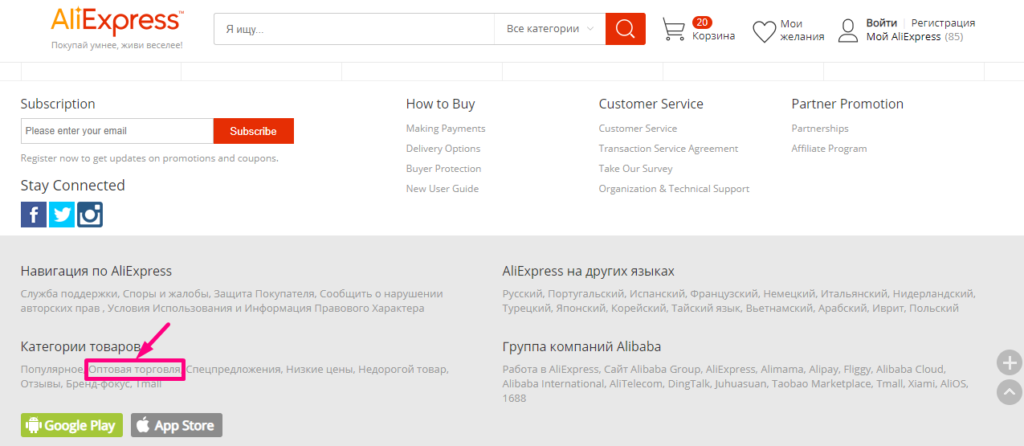Open the Alibaba International link

(552, 383)
